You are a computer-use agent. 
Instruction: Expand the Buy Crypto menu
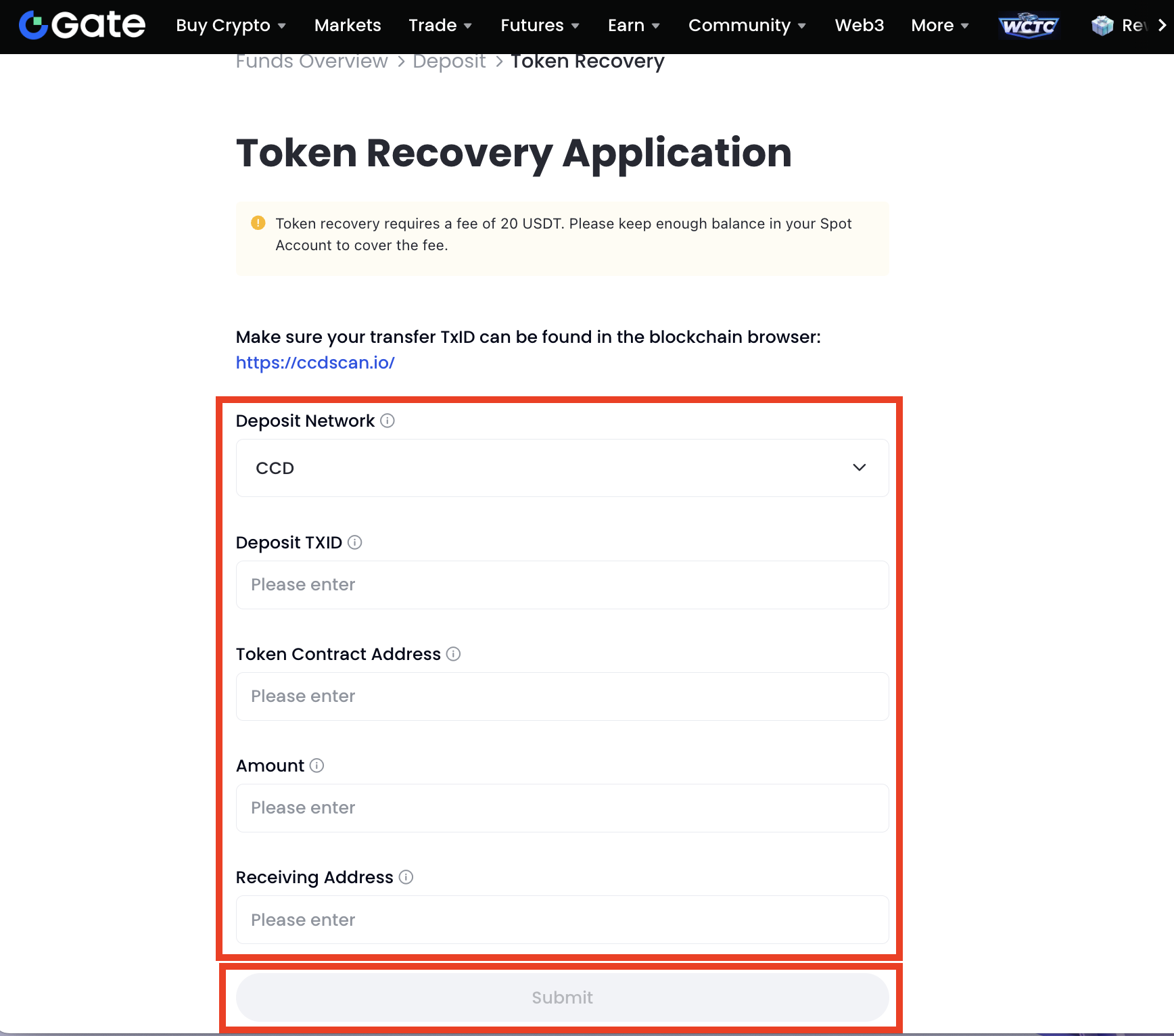click(231, 26)
